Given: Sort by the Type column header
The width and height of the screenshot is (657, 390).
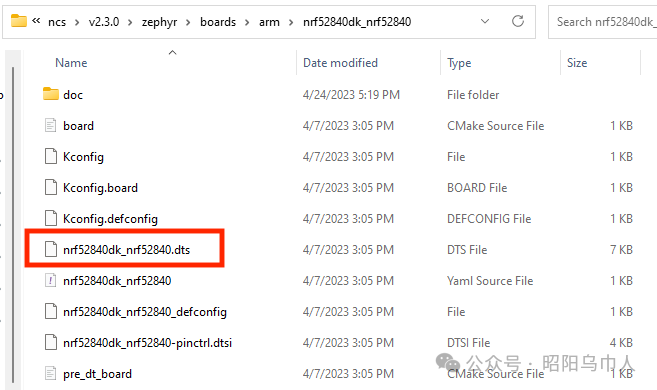Looking at the screenshot, I should pos(459,63).
